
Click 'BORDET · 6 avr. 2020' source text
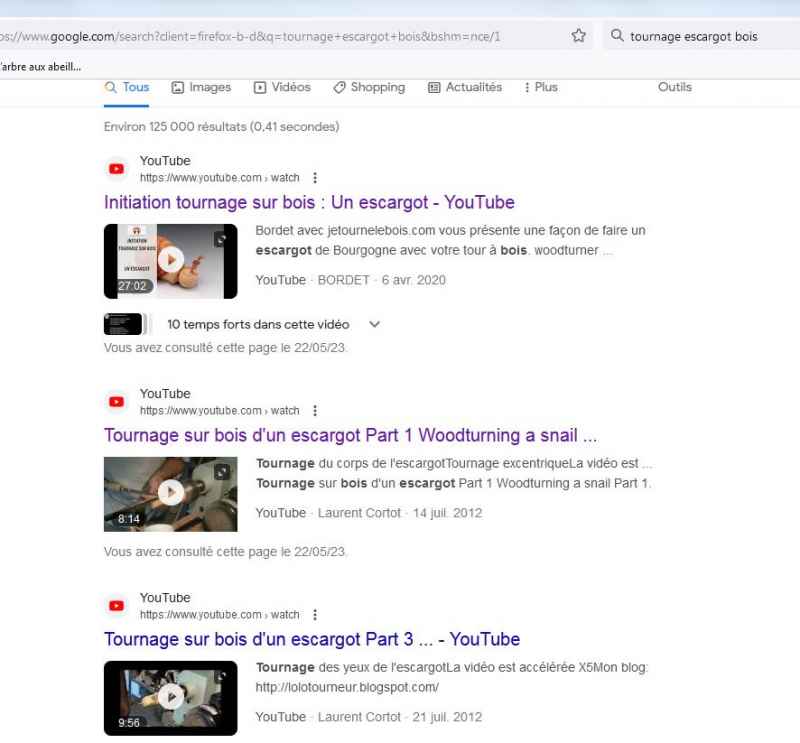(382, 280)
